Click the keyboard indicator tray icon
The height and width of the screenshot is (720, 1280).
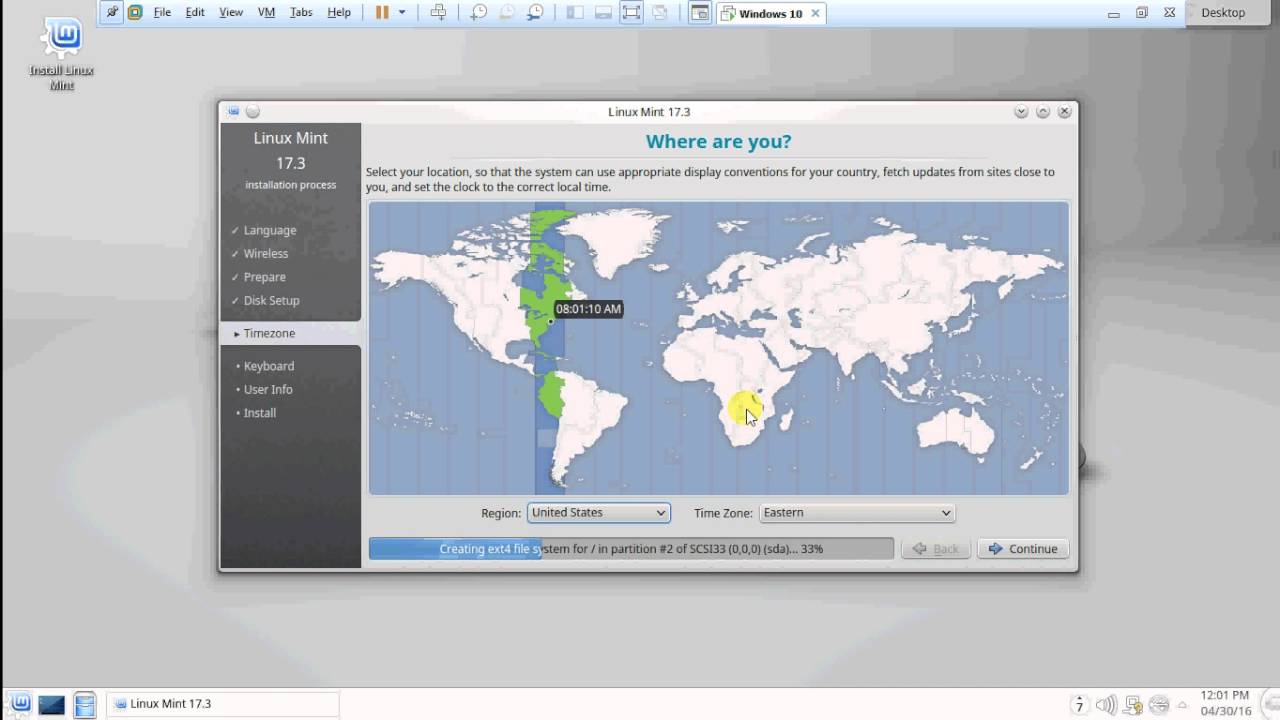click(x=1079, y=704)
